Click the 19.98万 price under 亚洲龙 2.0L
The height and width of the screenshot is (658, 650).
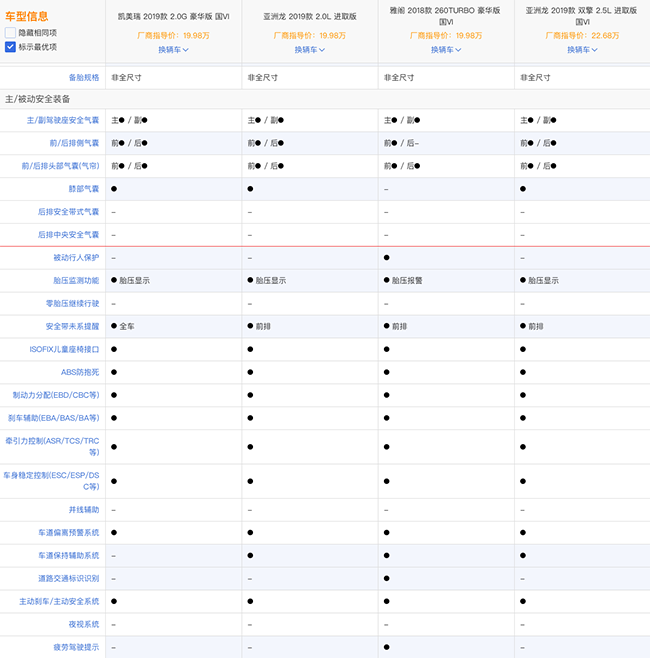click(332, 36)
